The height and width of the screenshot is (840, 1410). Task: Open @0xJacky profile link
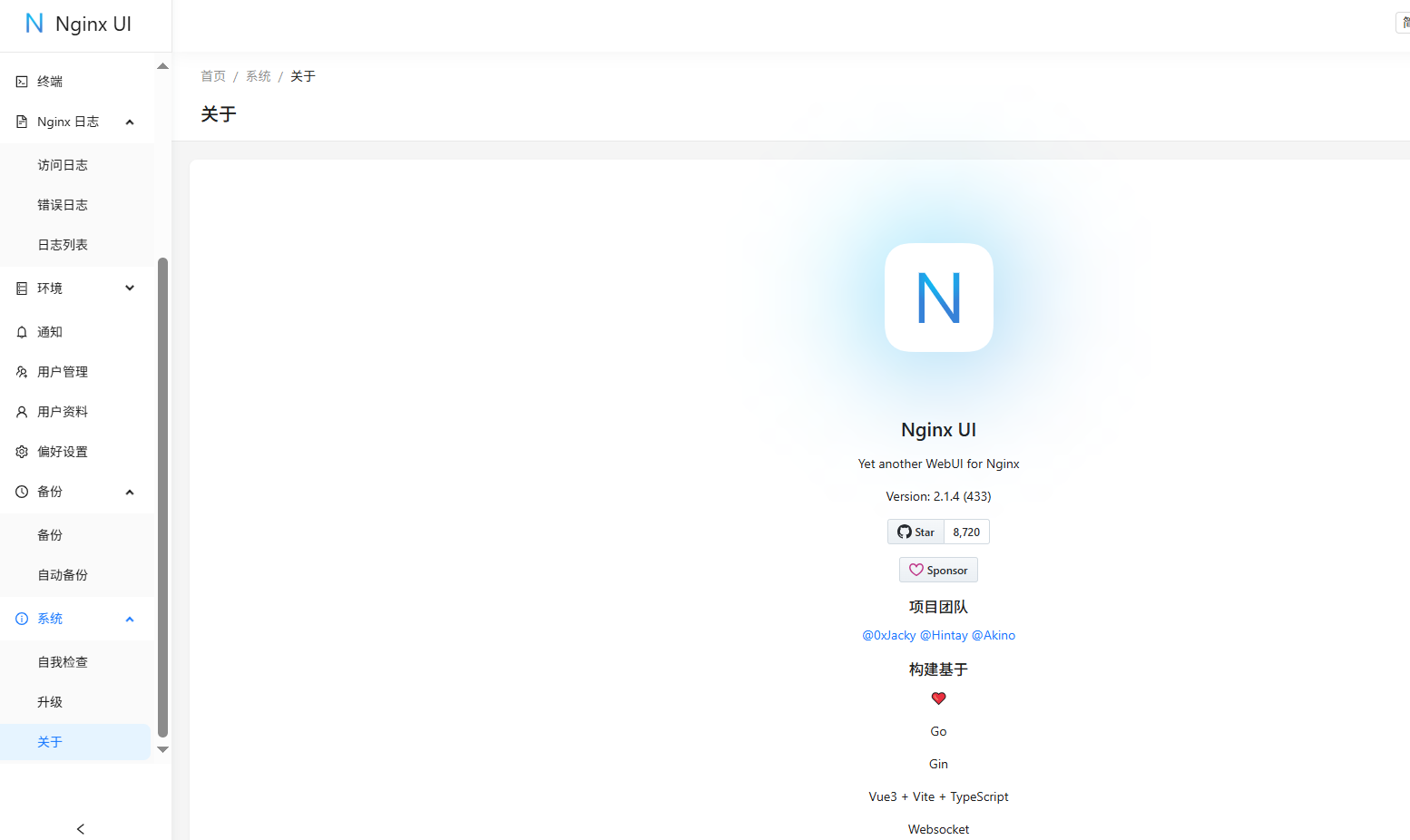889,635
